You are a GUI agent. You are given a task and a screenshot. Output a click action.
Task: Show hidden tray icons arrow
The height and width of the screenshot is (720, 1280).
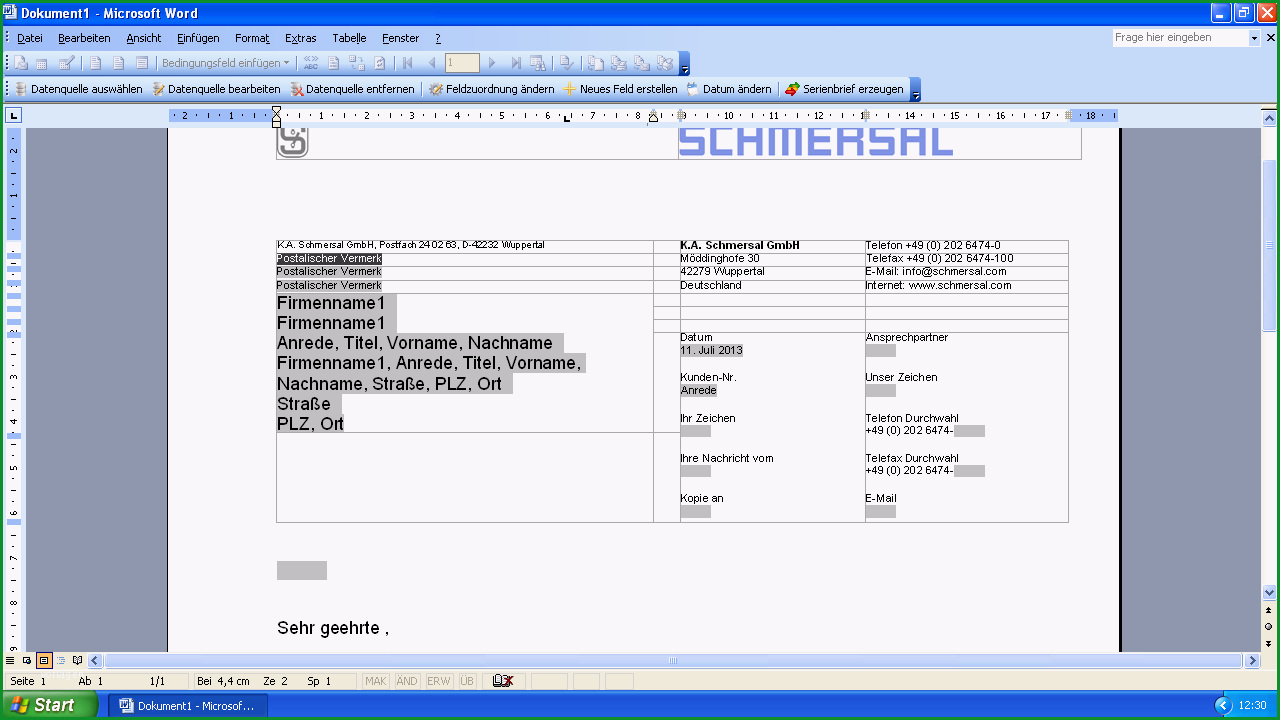pos(1222,705)
